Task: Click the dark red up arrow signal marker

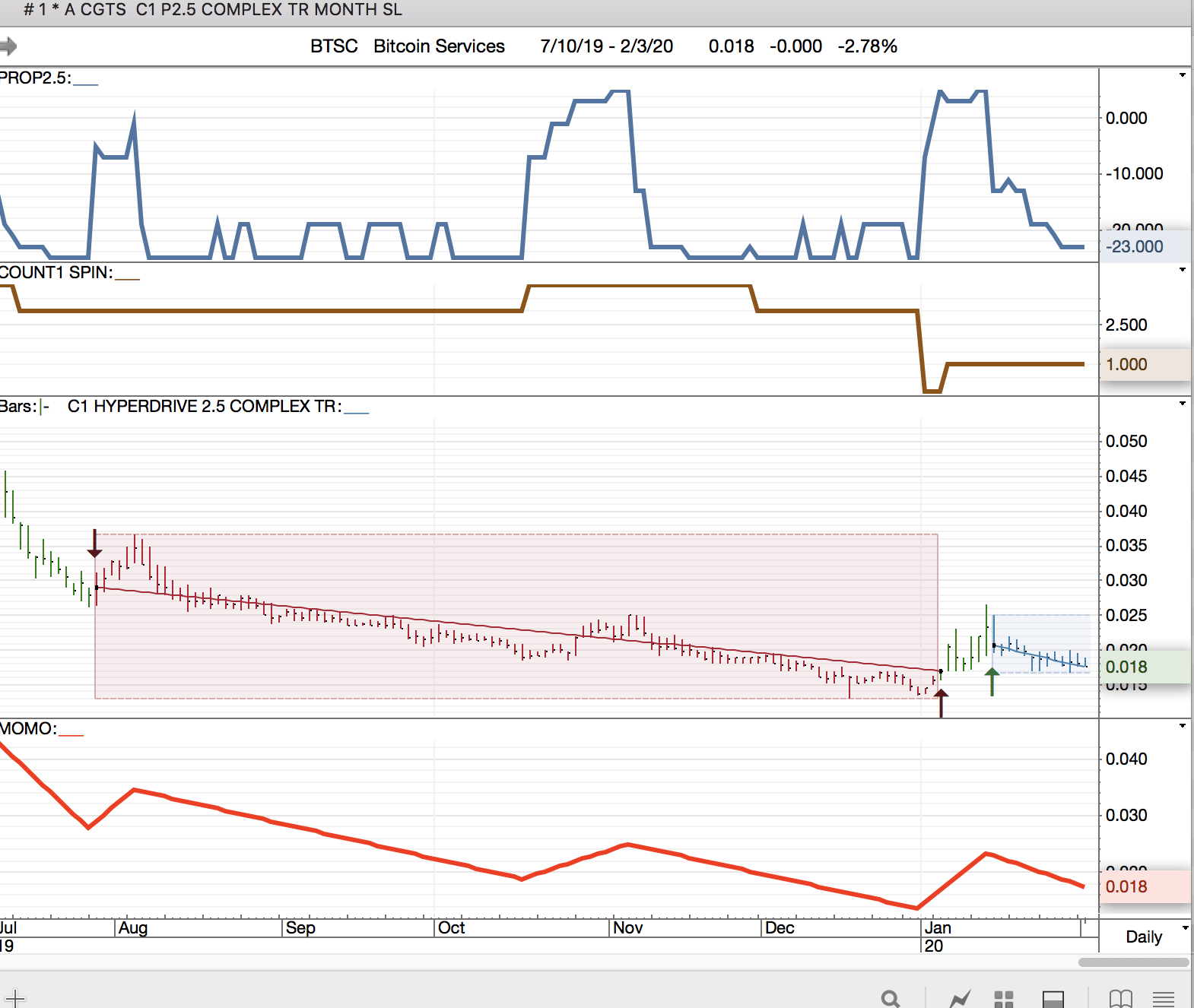Action: coord(942,703)
